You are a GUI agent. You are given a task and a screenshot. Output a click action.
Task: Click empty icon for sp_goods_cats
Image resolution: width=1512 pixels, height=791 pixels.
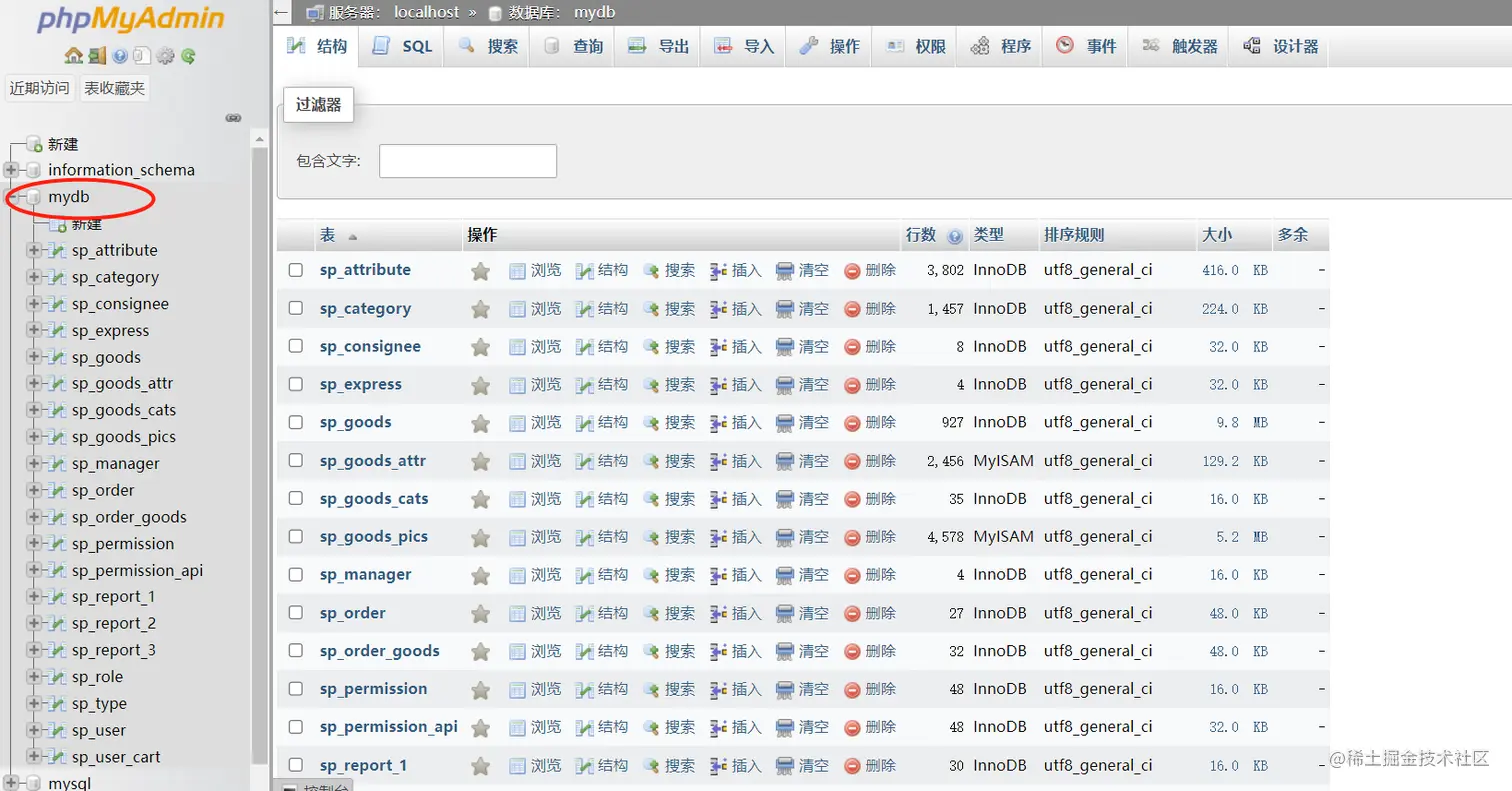coord(785,499)
